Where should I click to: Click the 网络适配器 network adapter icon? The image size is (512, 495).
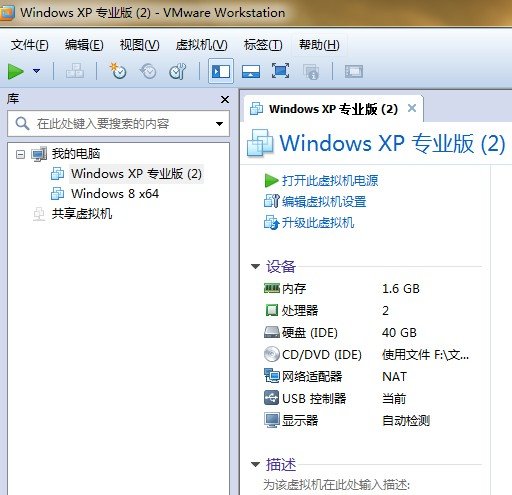(272, 376)
